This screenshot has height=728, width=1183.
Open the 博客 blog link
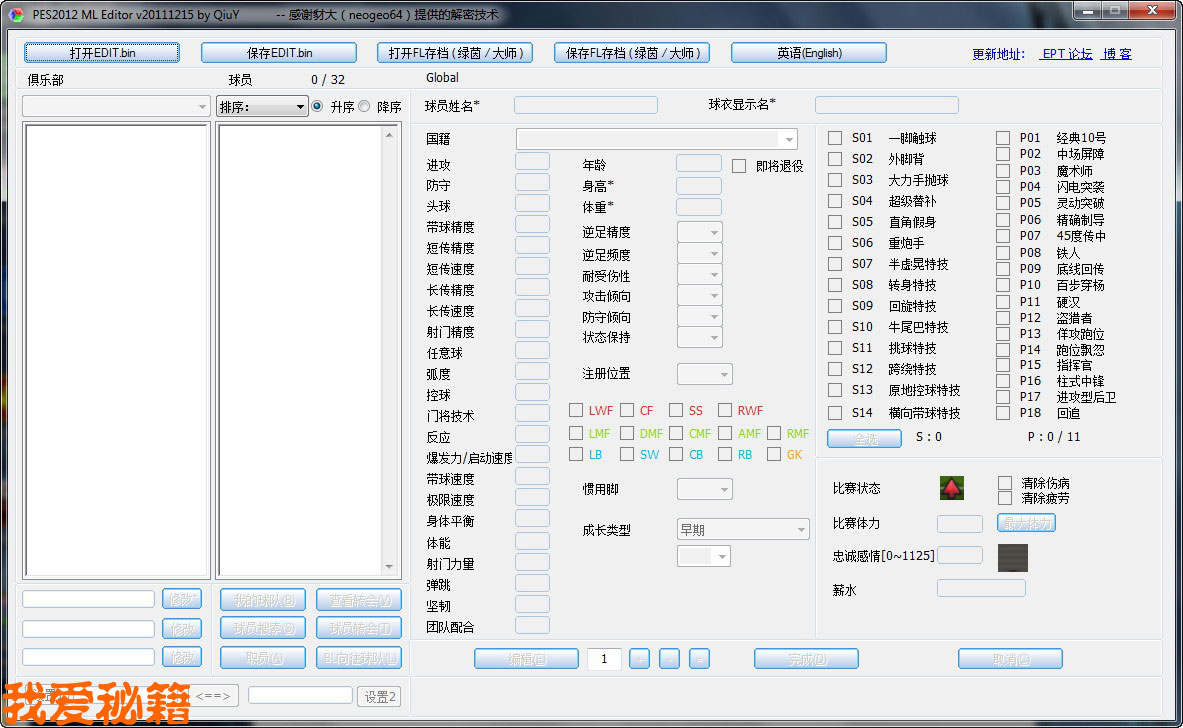coord(1117,54)
